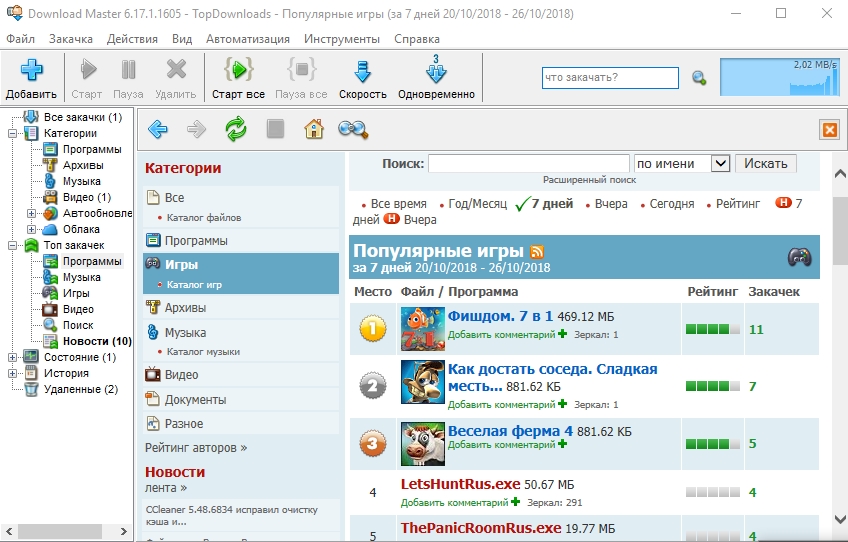Image resolution: width=848 pixels, height=542 pixels.
Task: Go forward with the grey right arrow
Action: (x=196, y=129)
